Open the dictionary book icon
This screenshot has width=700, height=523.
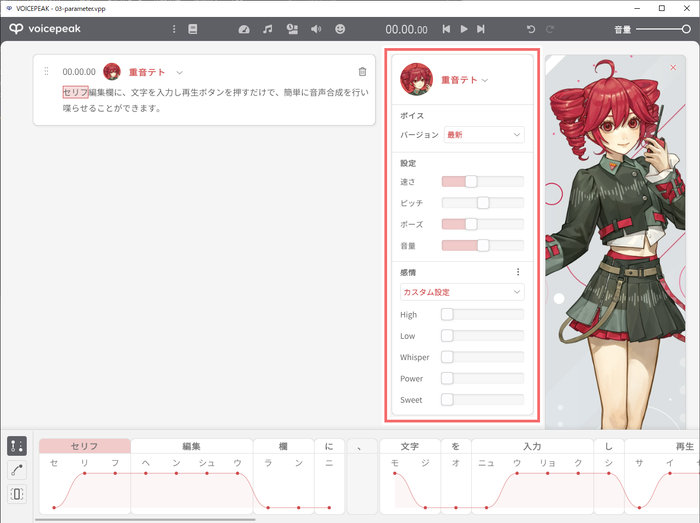[x=192, y=29]
